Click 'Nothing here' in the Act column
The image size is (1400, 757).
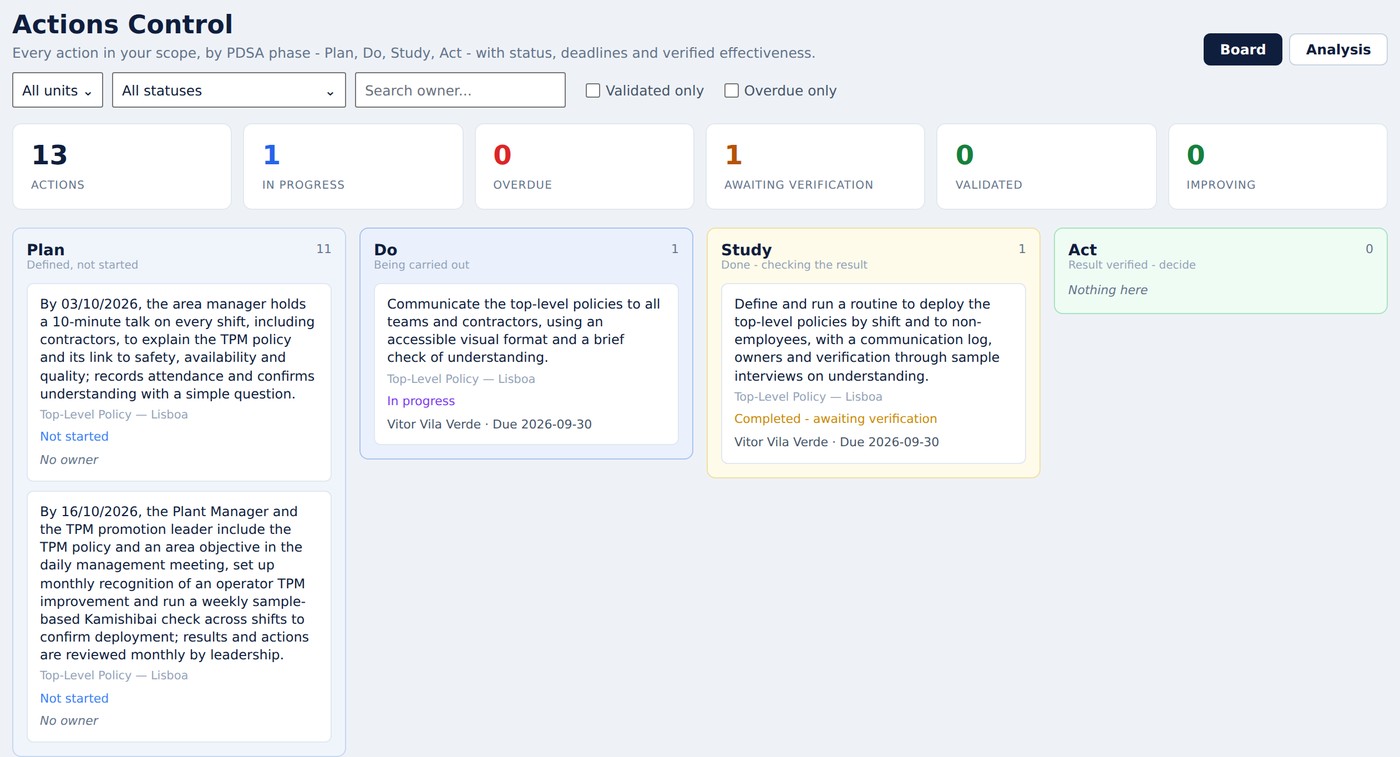(1108, 290)
